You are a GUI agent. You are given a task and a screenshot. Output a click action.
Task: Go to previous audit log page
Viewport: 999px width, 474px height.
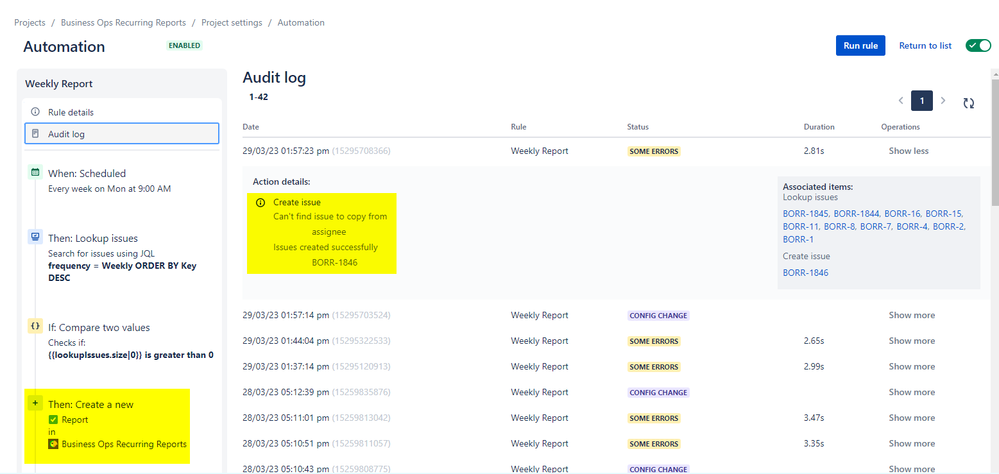point(901,101)
